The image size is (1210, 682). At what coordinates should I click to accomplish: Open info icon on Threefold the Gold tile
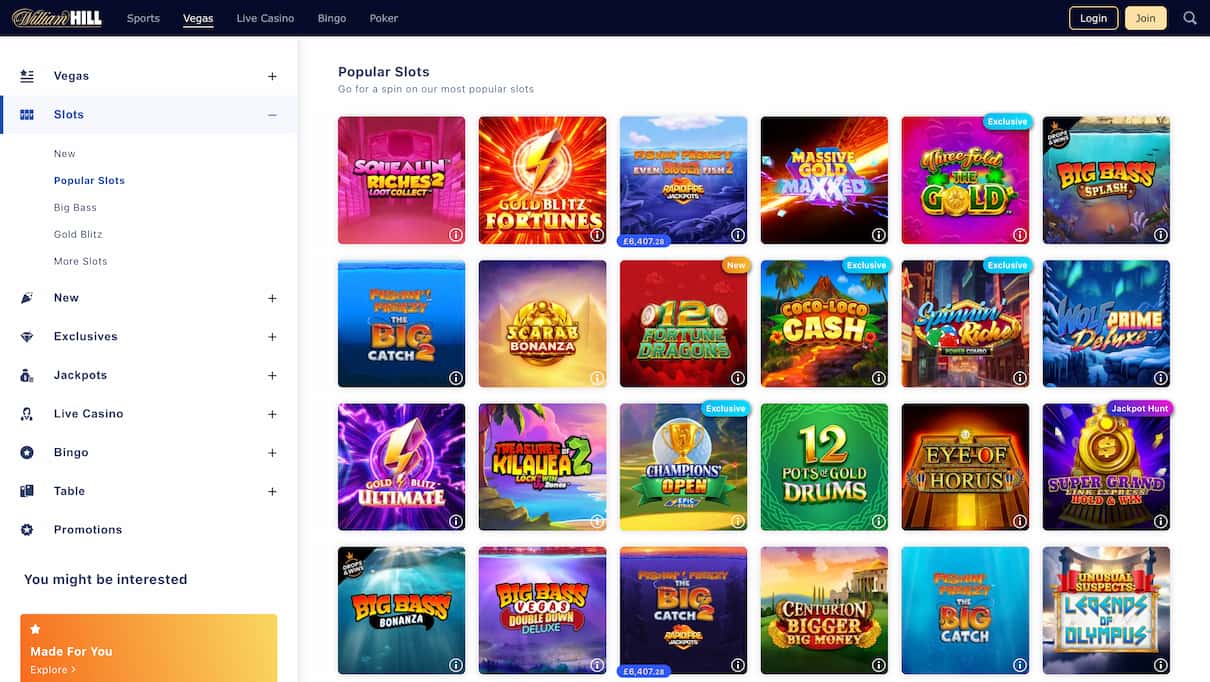click(x=1020, y=235)
